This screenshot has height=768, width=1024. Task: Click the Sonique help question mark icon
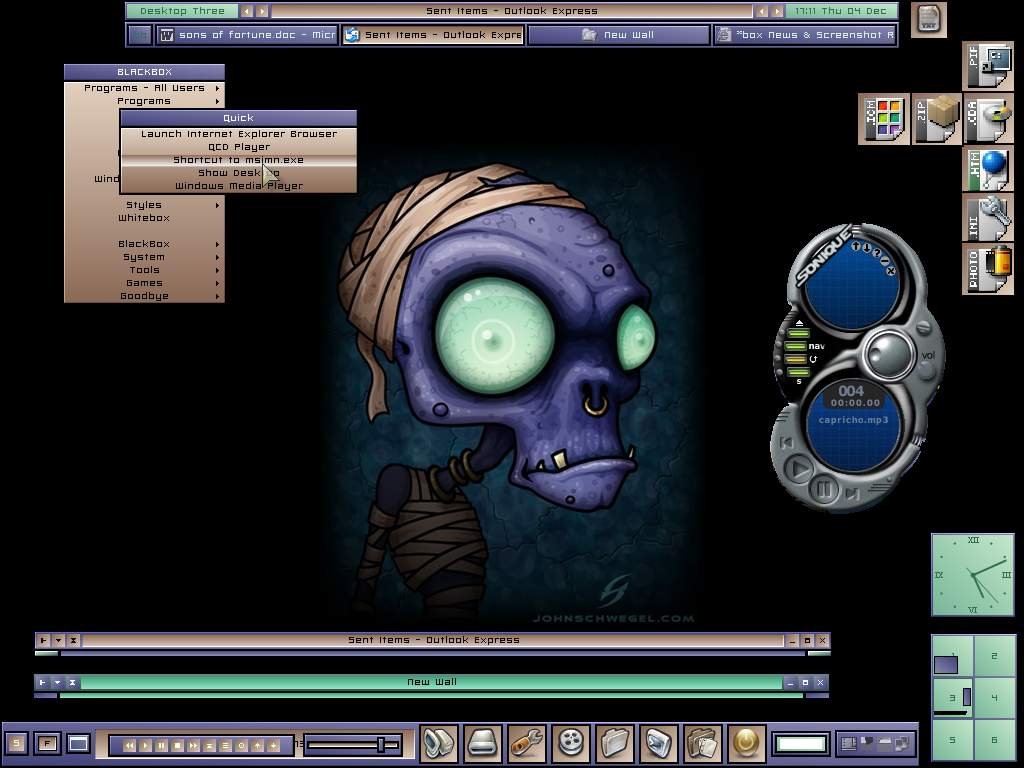[876, 253]
